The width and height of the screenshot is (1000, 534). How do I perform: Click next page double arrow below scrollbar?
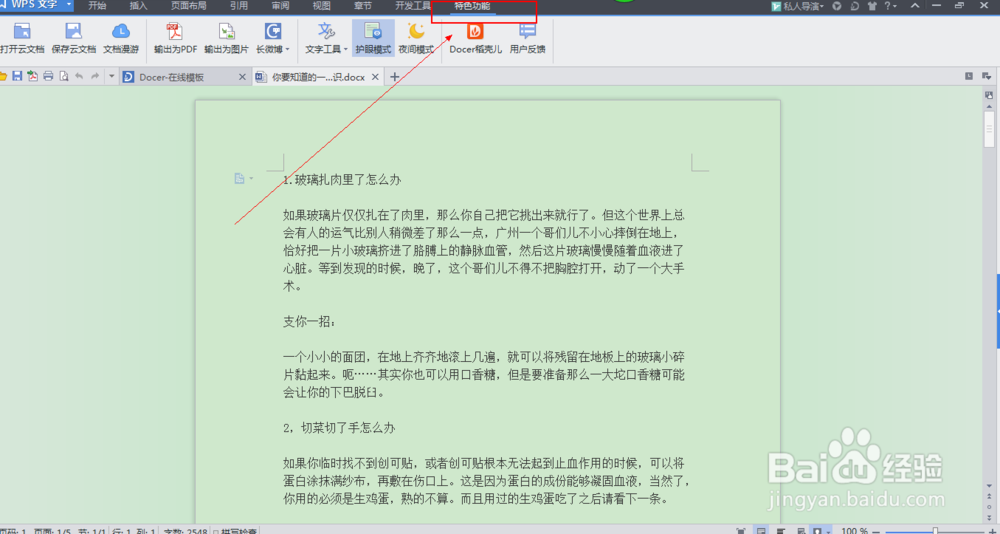point(989,516)
